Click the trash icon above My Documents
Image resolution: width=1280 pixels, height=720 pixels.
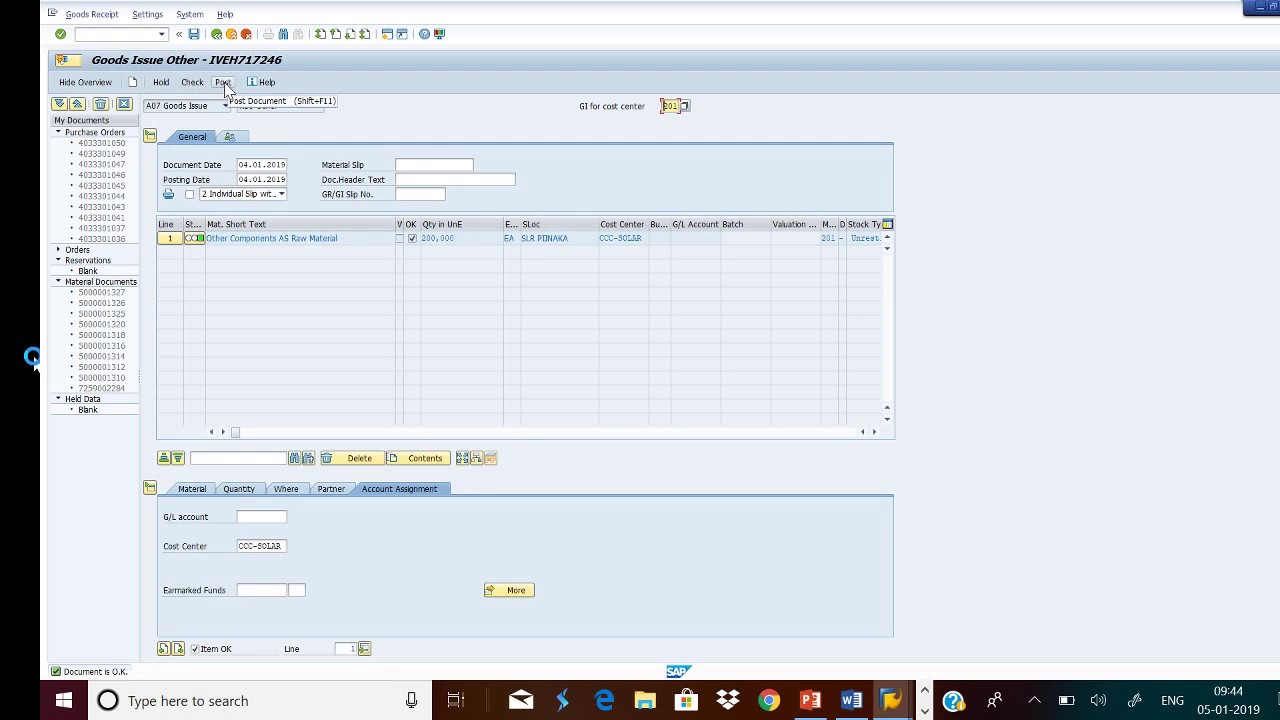click(100, 104)
